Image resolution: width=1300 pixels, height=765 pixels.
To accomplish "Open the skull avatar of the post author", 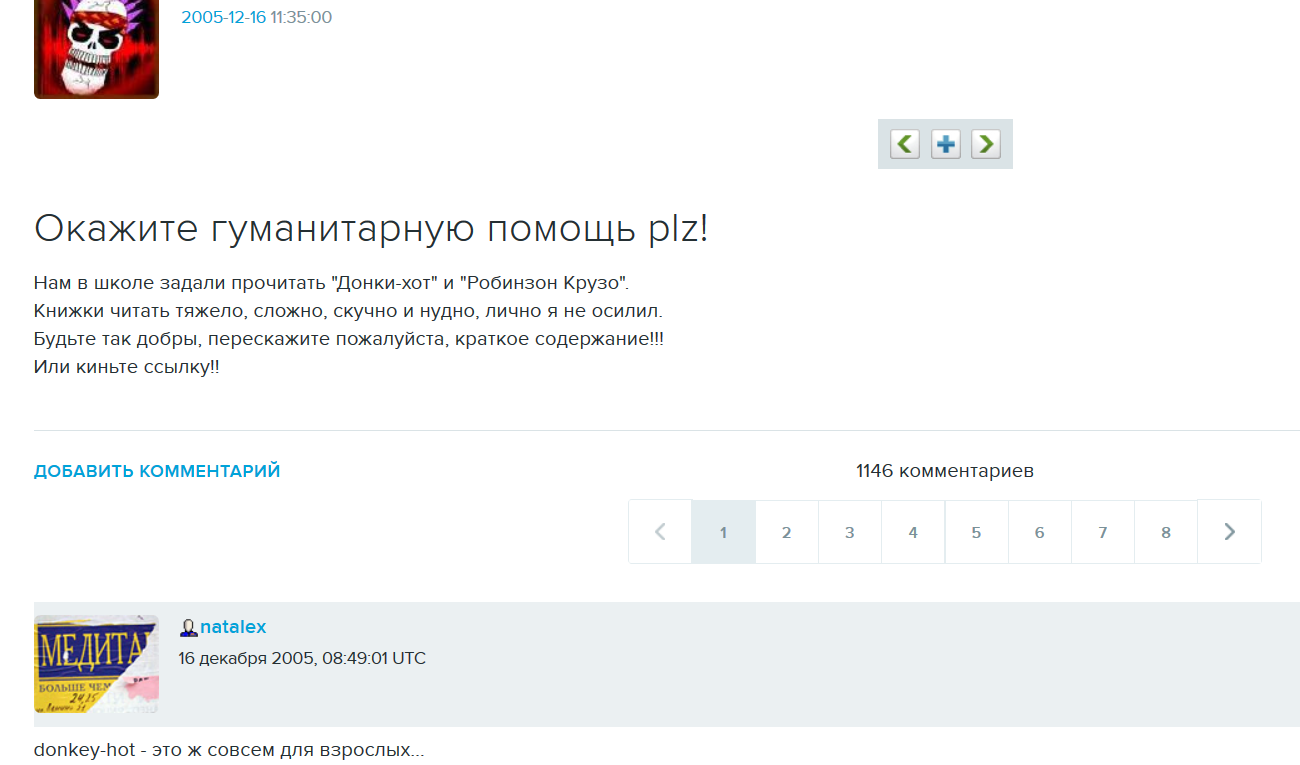I will 96,49.
